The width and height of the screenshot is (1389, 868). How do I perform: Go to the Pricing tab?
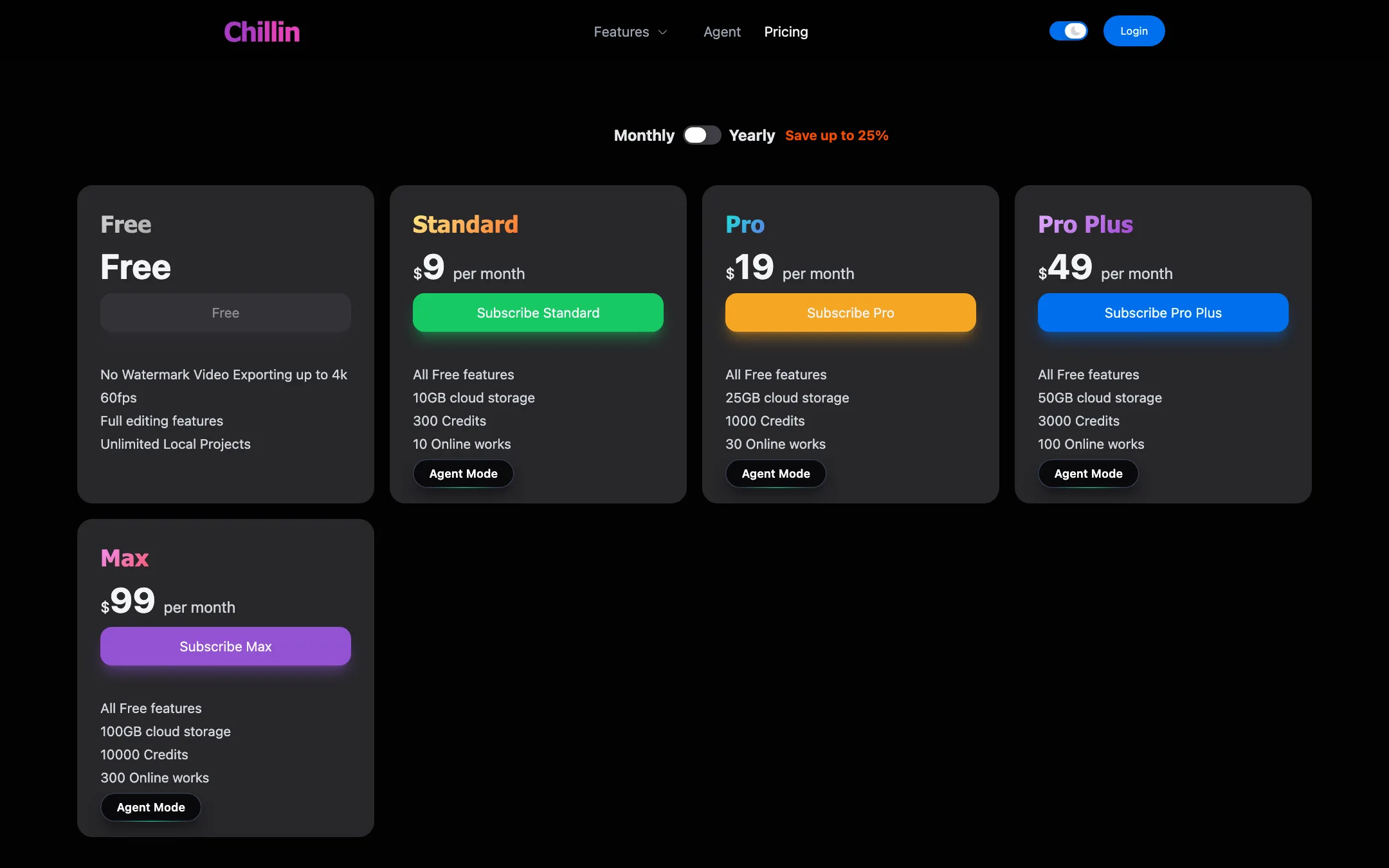point(786,32)
